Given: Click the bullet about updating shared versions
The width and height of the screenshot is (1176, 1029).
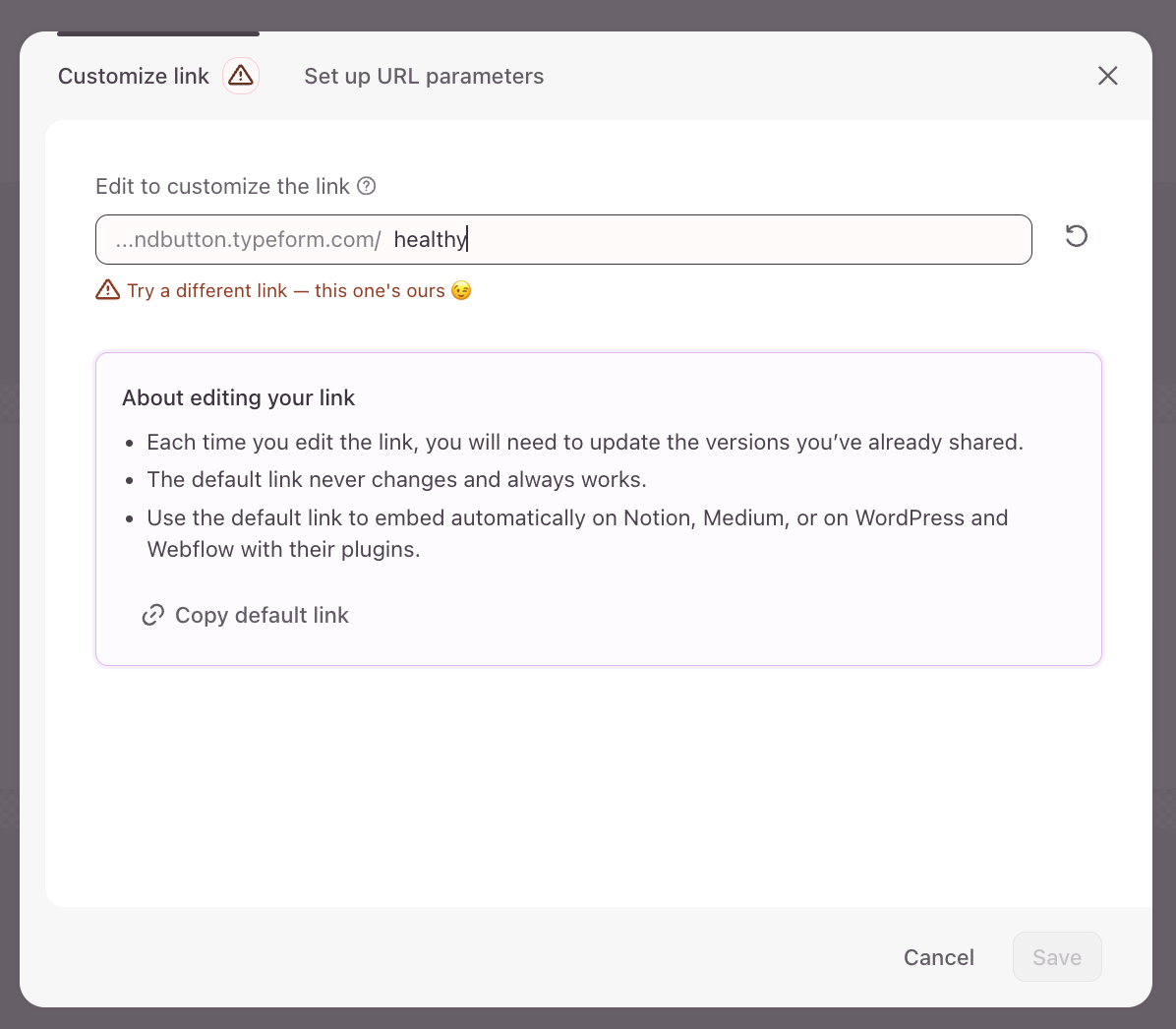Looking at the screenshot, I should tap(585, 442).
